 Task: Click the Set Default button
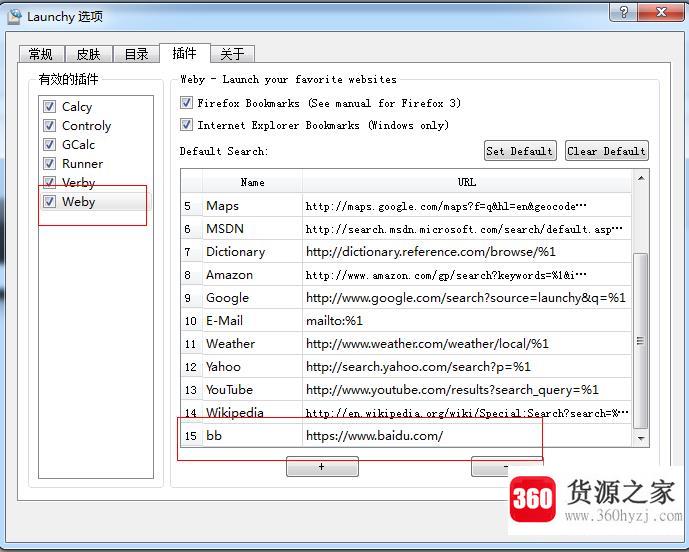520,151
